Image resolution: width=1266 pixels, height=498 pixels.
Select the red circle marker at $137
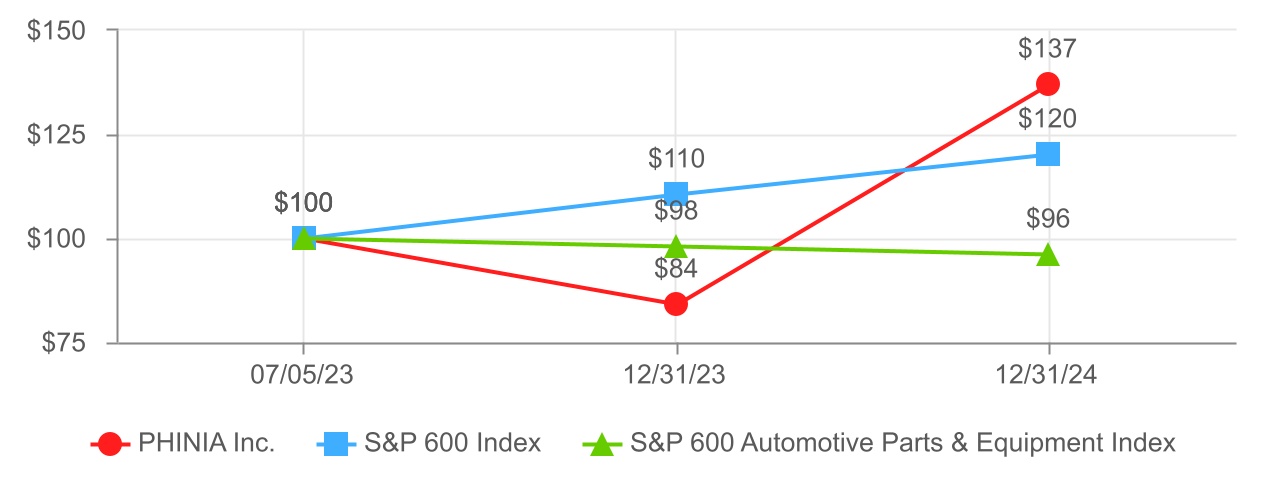tap(1048, 83)
